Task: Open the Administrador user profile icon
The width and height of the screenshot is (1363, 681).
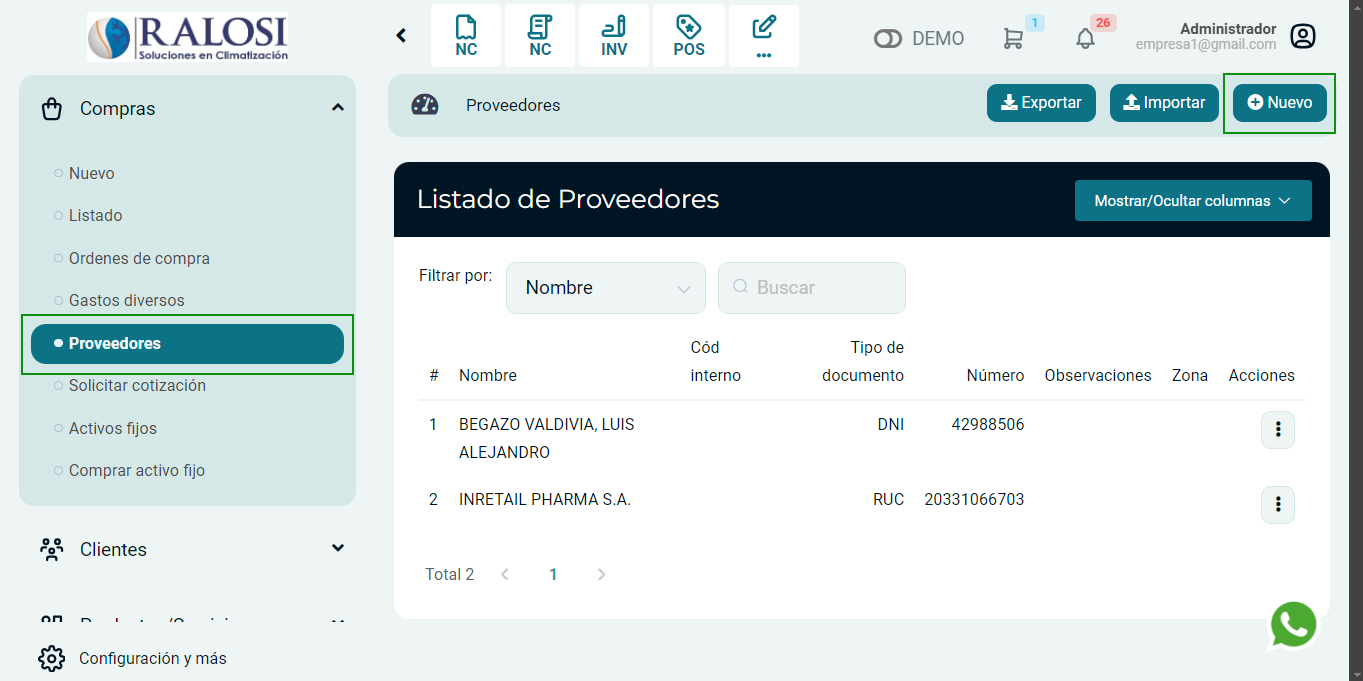Action: [1302, 37]
